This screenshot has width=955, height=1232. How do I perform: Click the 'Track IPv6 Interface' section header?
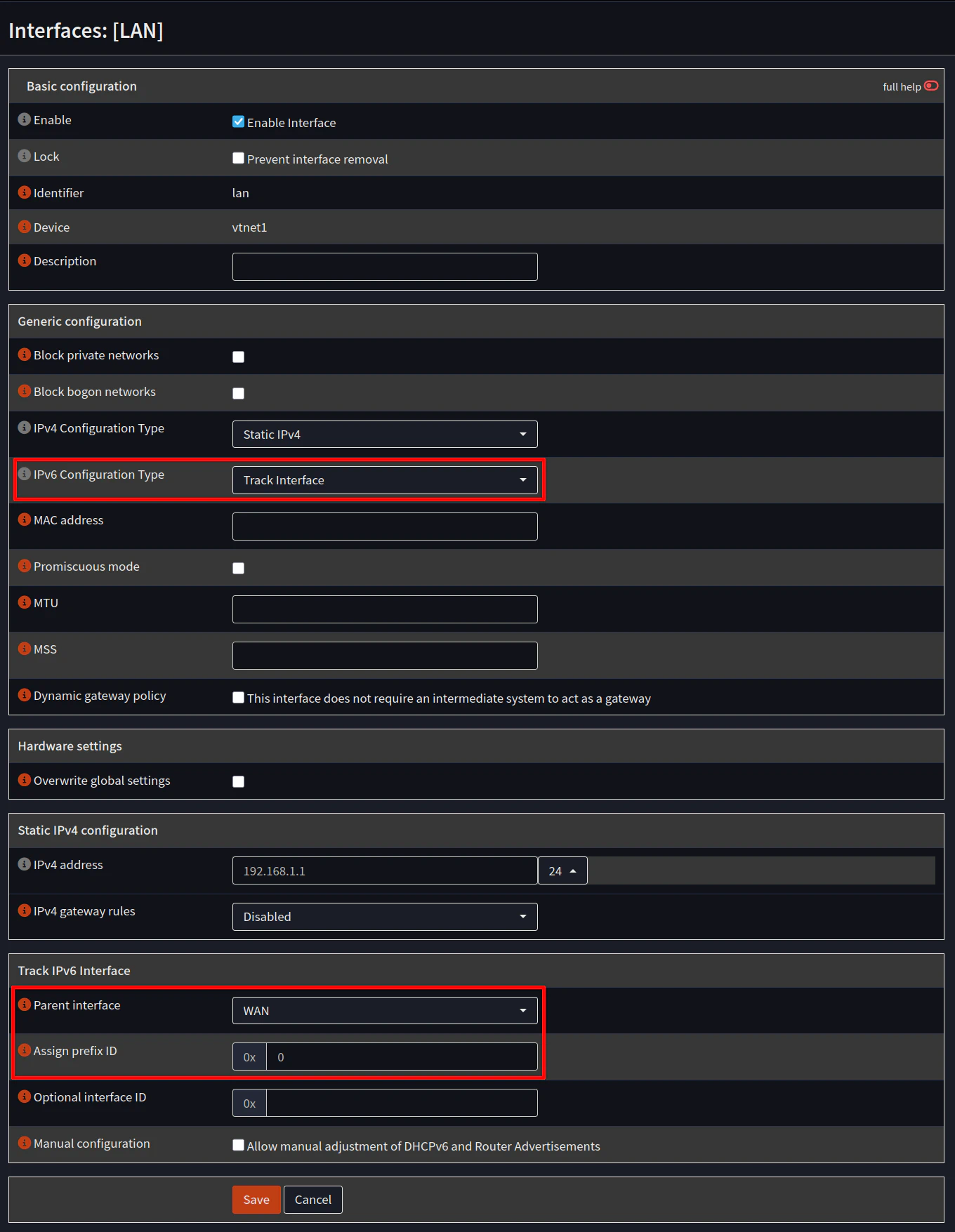click(x=74, y=971)
